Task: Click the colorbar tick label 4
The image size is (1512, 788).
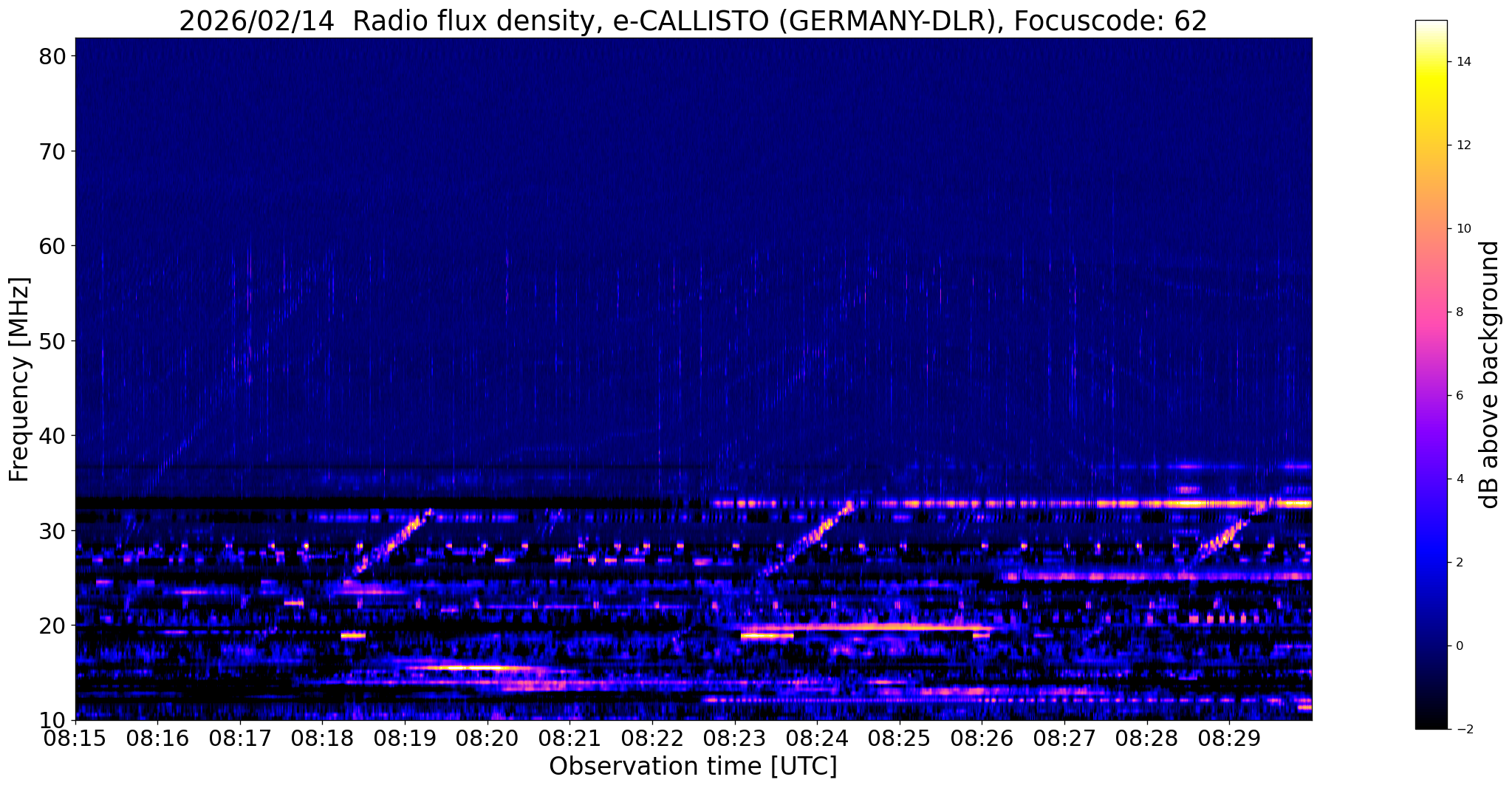Action: tap(1458, 479)
